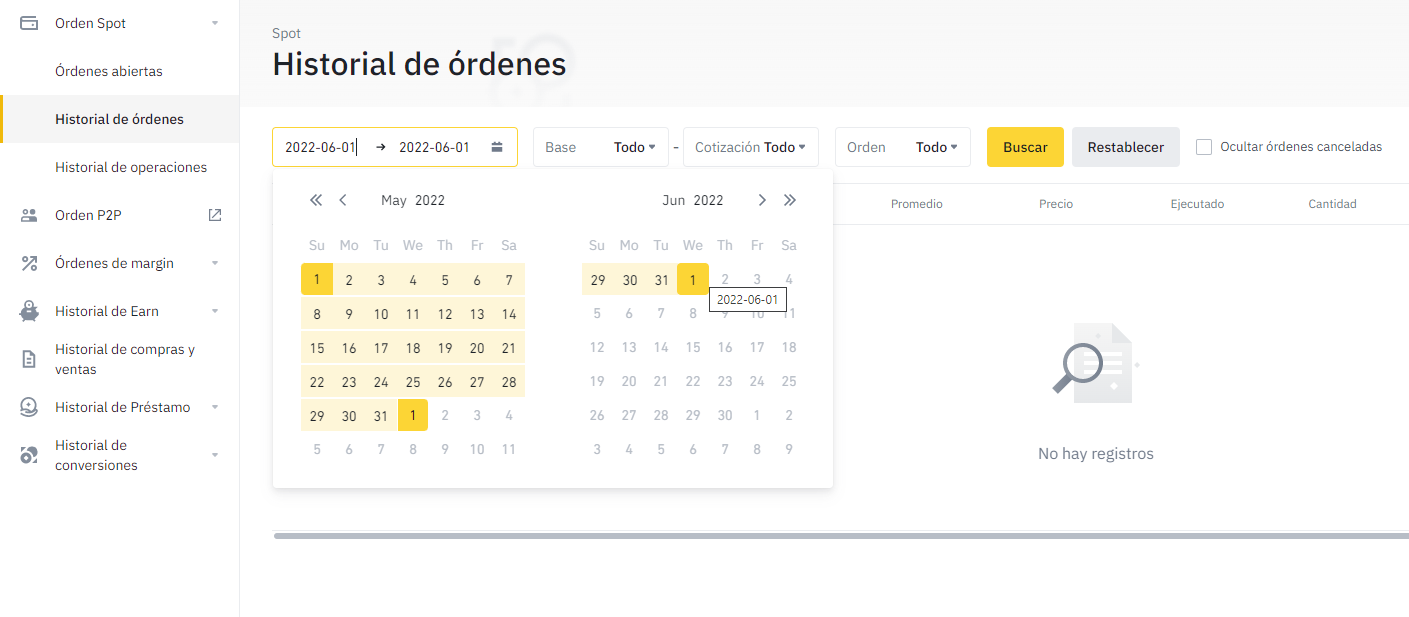Viewport: 1409px width, 617px height.
Task: Select June 22 in the calendar
Action: point(693,382)
